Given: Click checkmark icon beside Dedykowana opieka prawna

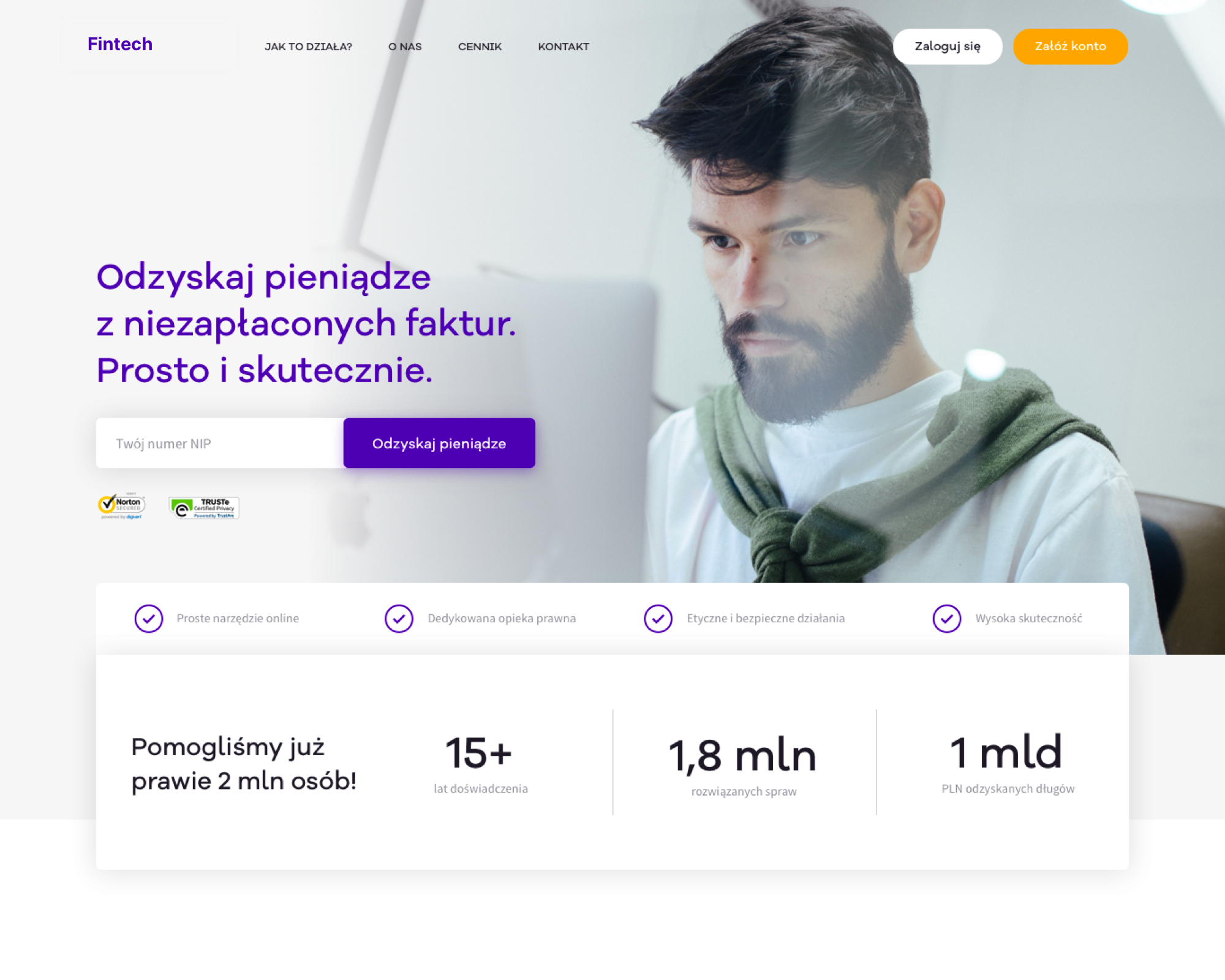Looking at the screenshot, I should [399, 619].
